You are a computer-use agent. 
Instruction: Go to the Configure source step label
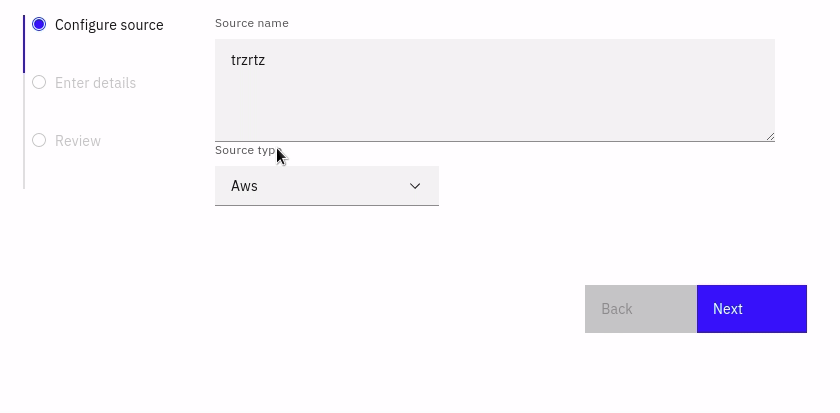[x=109, y=25]
